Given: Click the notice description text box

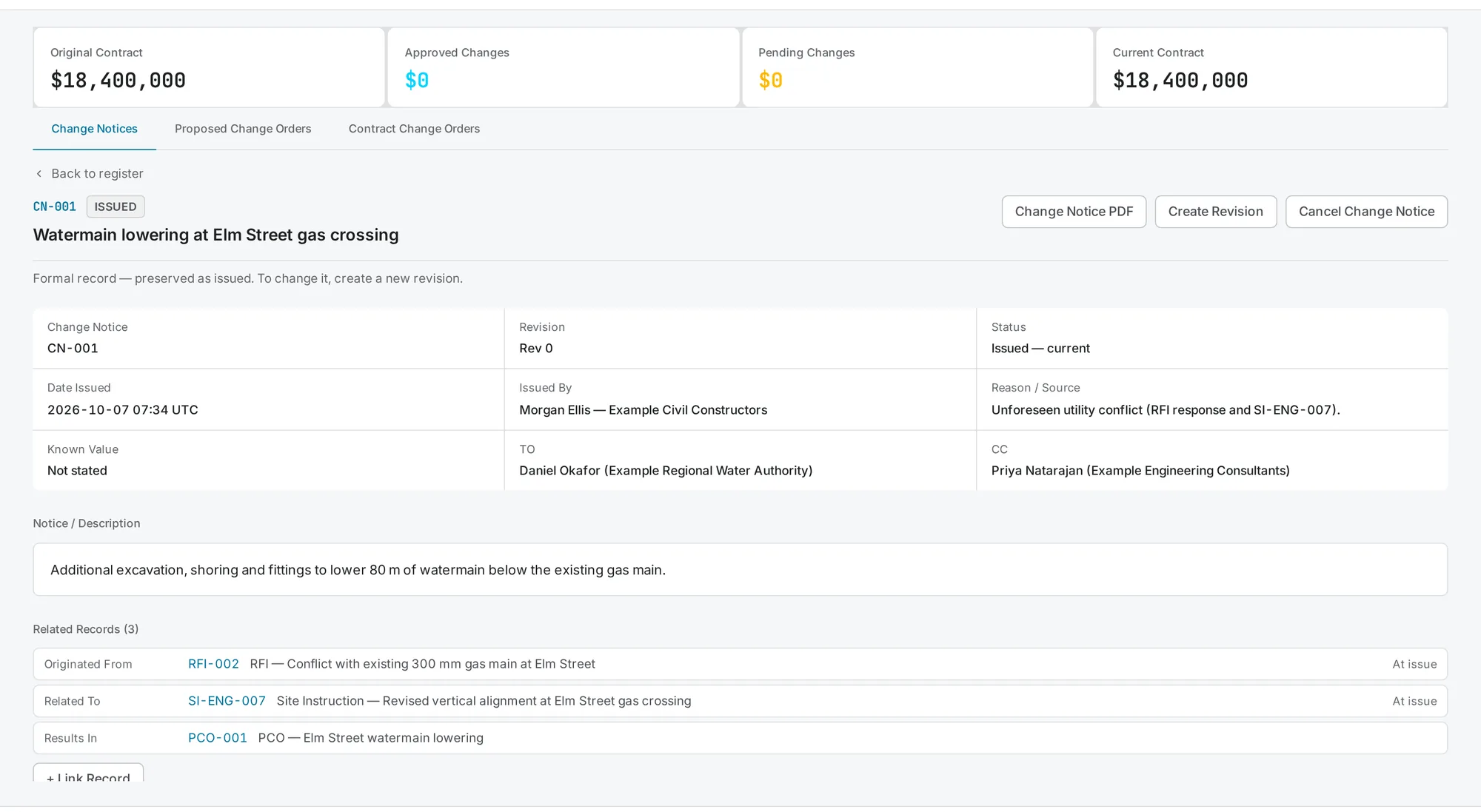Looking at the screenshot, I should 740,570.
